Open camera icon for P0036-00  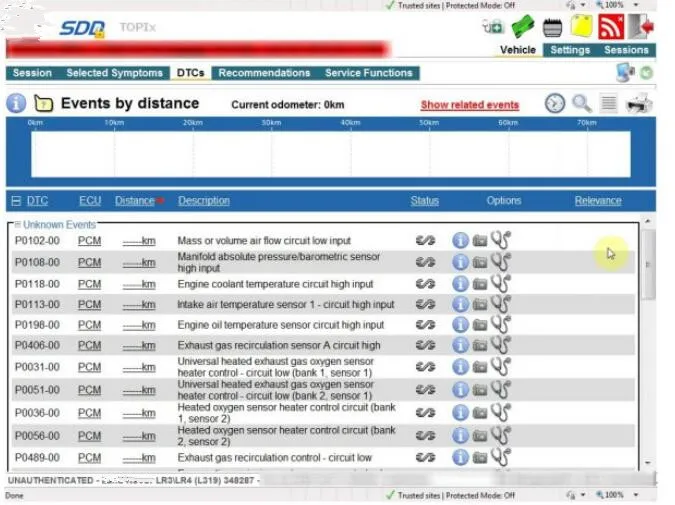point(480,413)
